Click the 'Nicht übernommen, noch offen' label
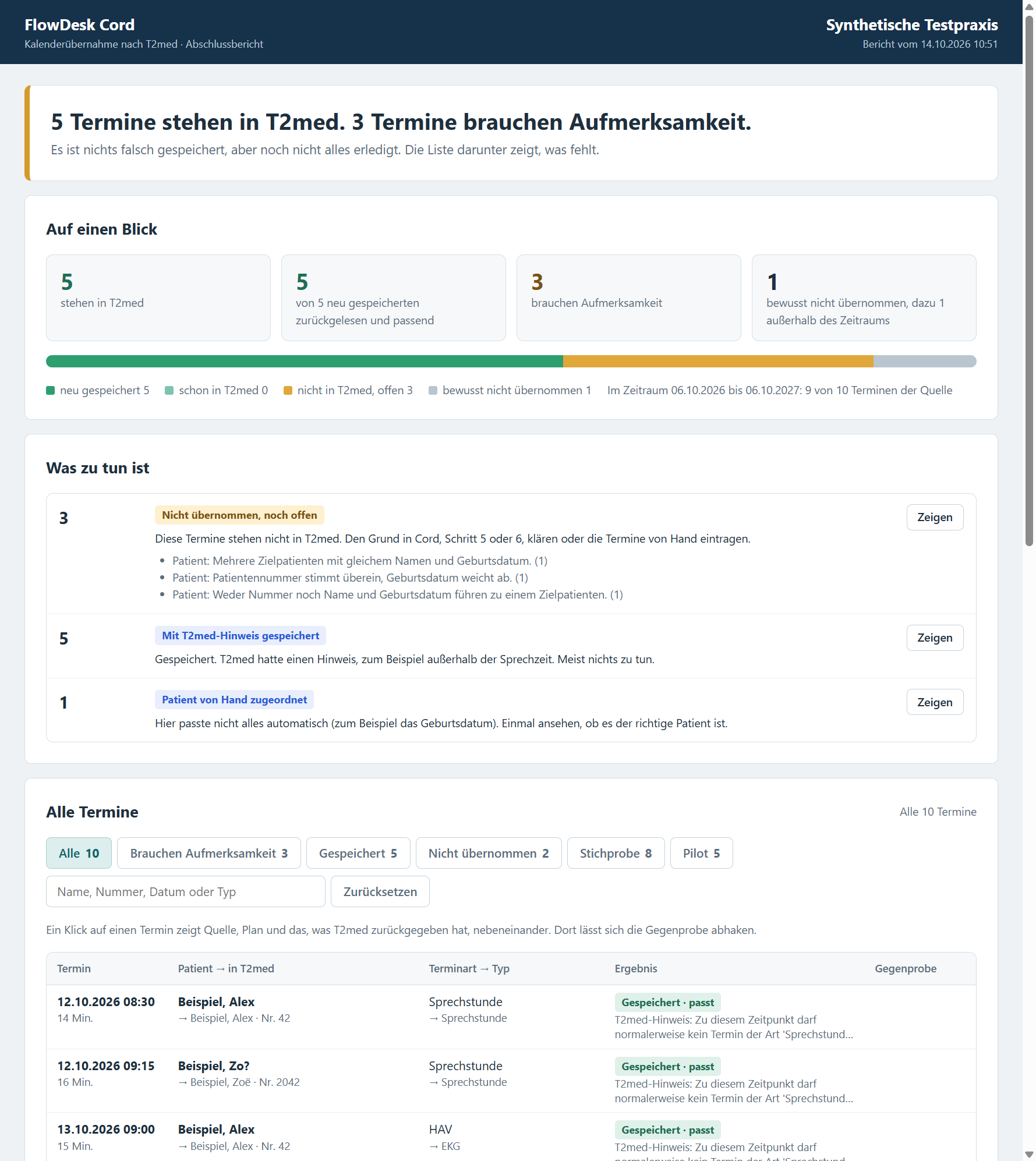 tap(239, 515)
